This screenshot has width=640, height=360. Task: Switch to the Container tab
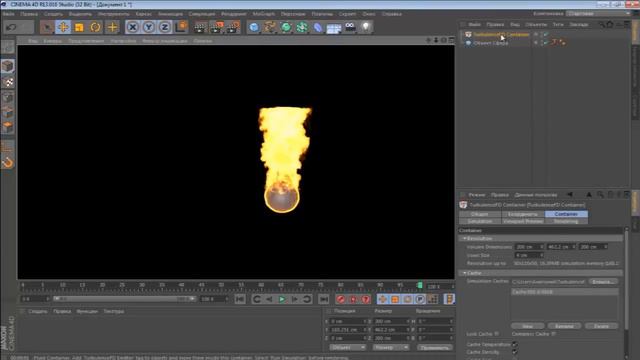pos(566,214)
